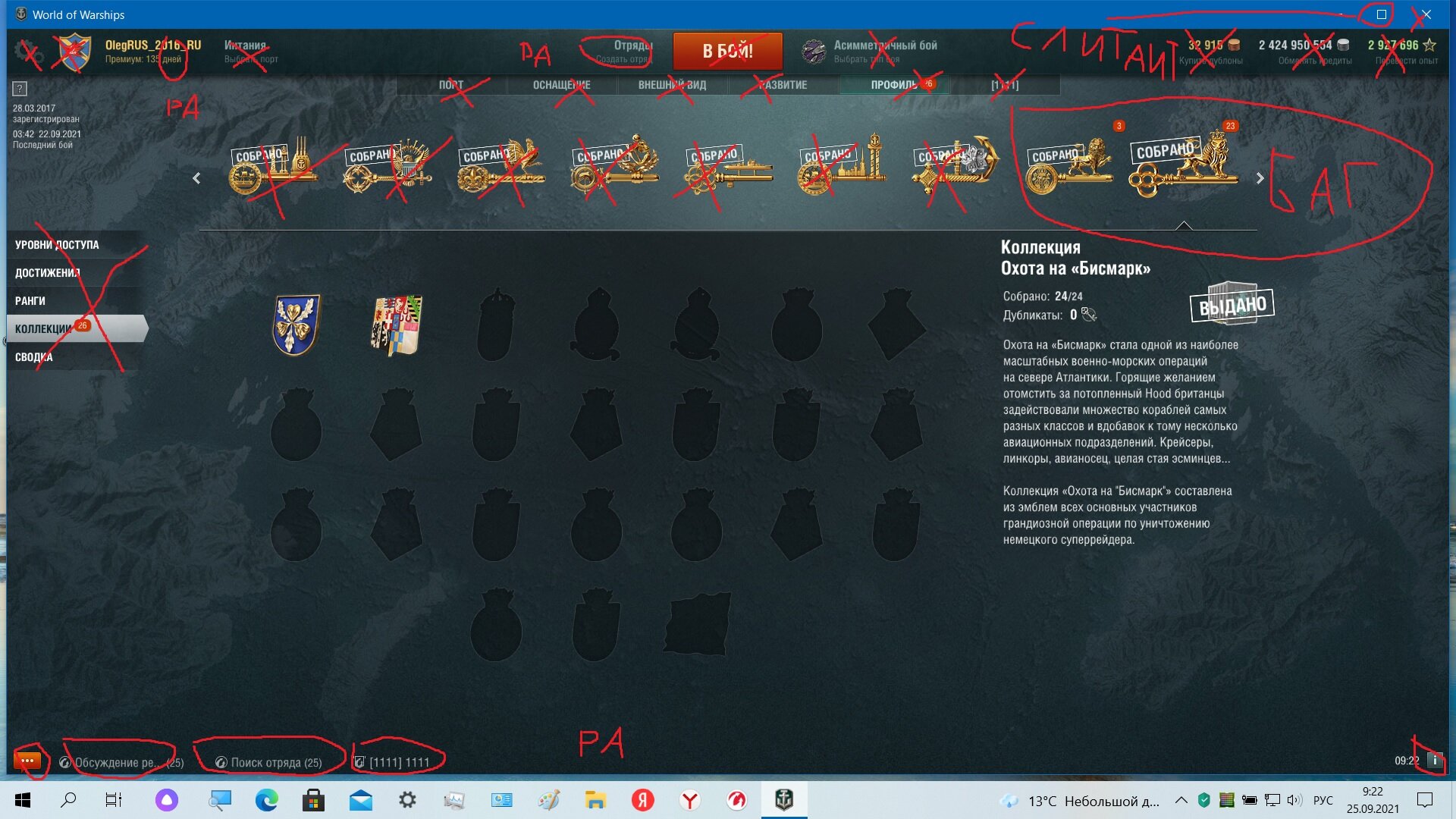Select the lighthouse column key collection
This screenshot has width=1456, height=819.
point(843,164)
